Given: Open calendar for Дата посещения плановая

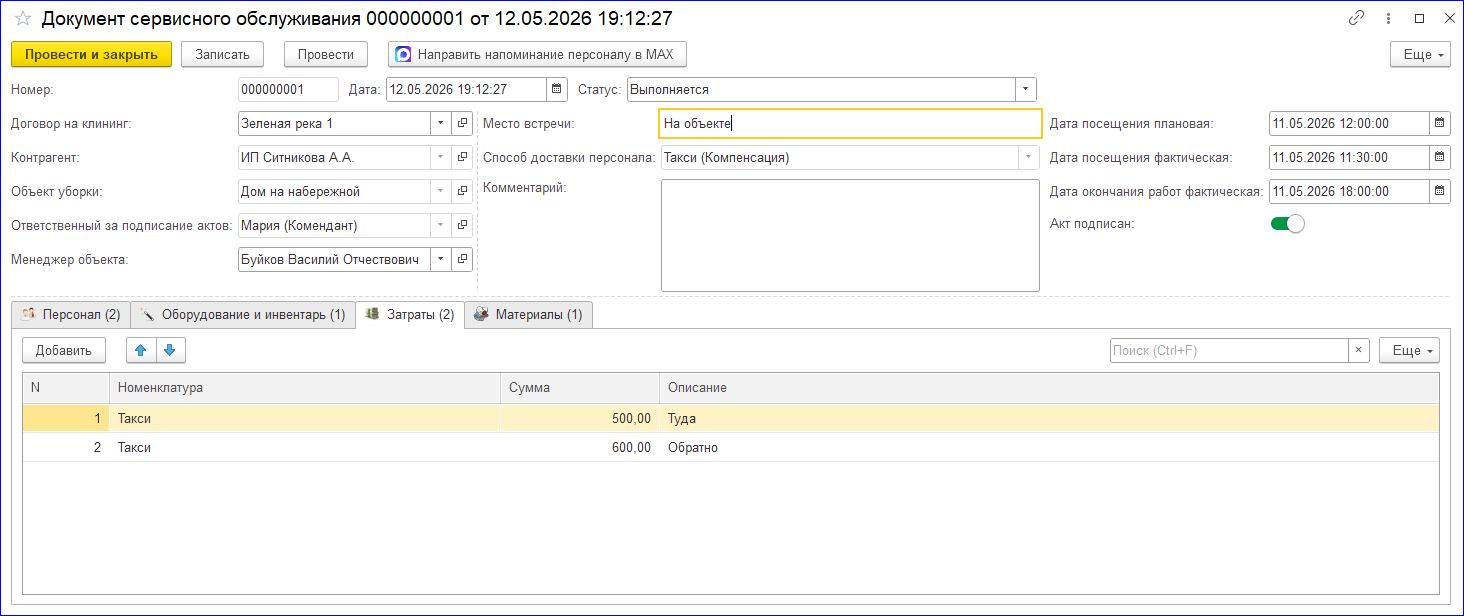Looking at the screenshot, I should [x=1440, y=123].
